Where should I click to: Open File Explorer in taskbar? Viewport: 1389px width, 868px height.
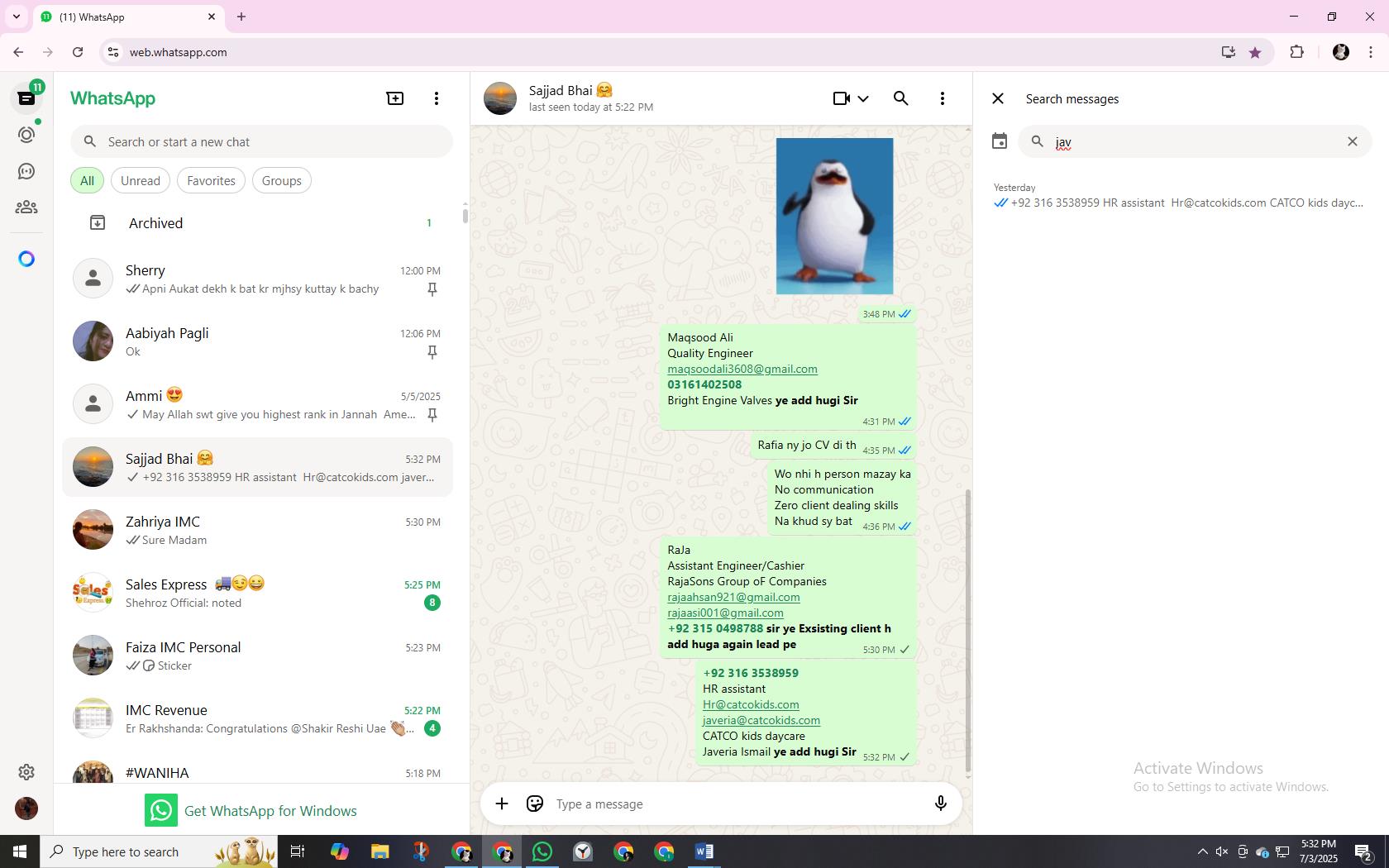tap(380, 851)
